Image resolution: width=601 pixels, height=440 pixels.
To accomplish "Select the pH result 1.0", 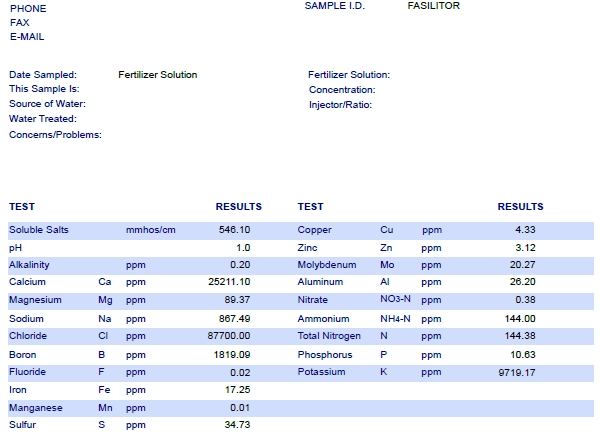I will (243, 248).
